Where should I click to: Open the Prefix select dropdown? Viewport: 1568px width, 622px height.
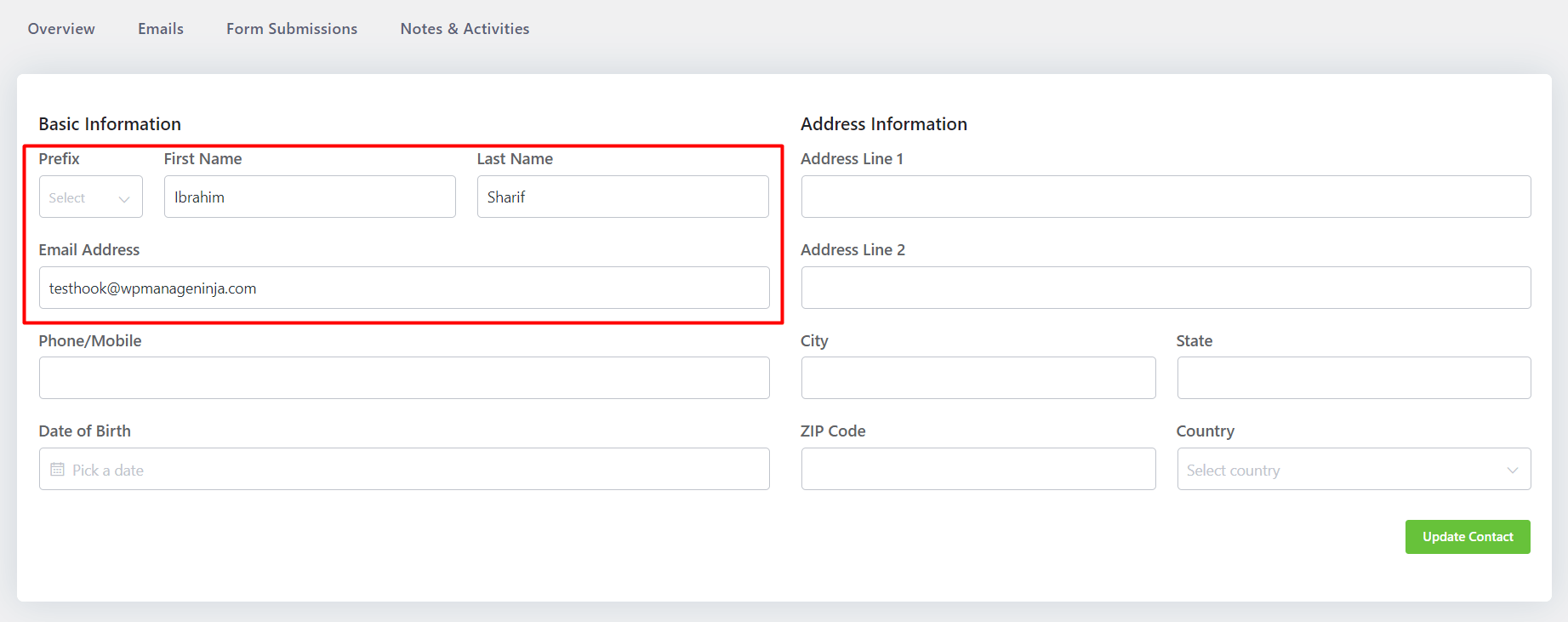point(90,197)
